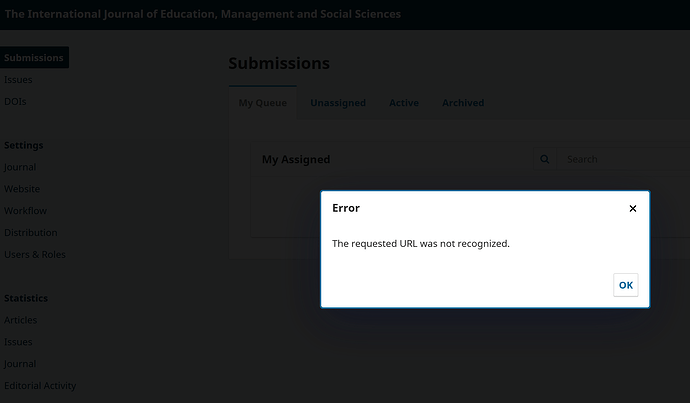Open Submissions in the sidebar
Screen dimensions: 690x403
pyautogui.click(x=34, y=58)
